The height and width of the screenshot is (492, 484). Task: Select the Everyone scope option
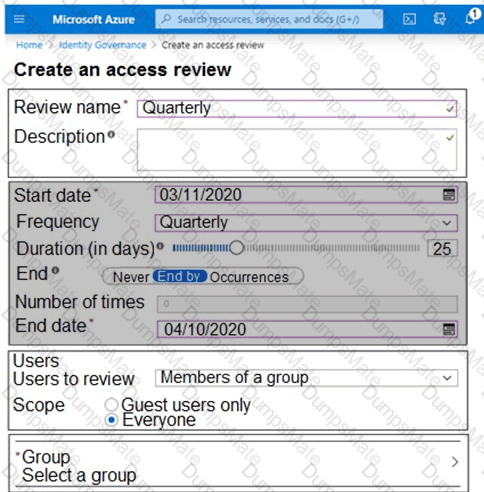coord(111,420)
